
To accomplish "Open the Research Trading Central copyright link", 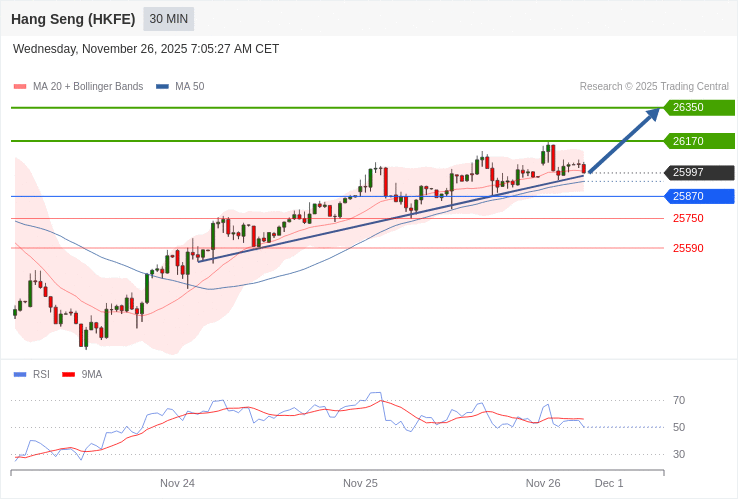I will pyautogui.click(x=654, y=87).
